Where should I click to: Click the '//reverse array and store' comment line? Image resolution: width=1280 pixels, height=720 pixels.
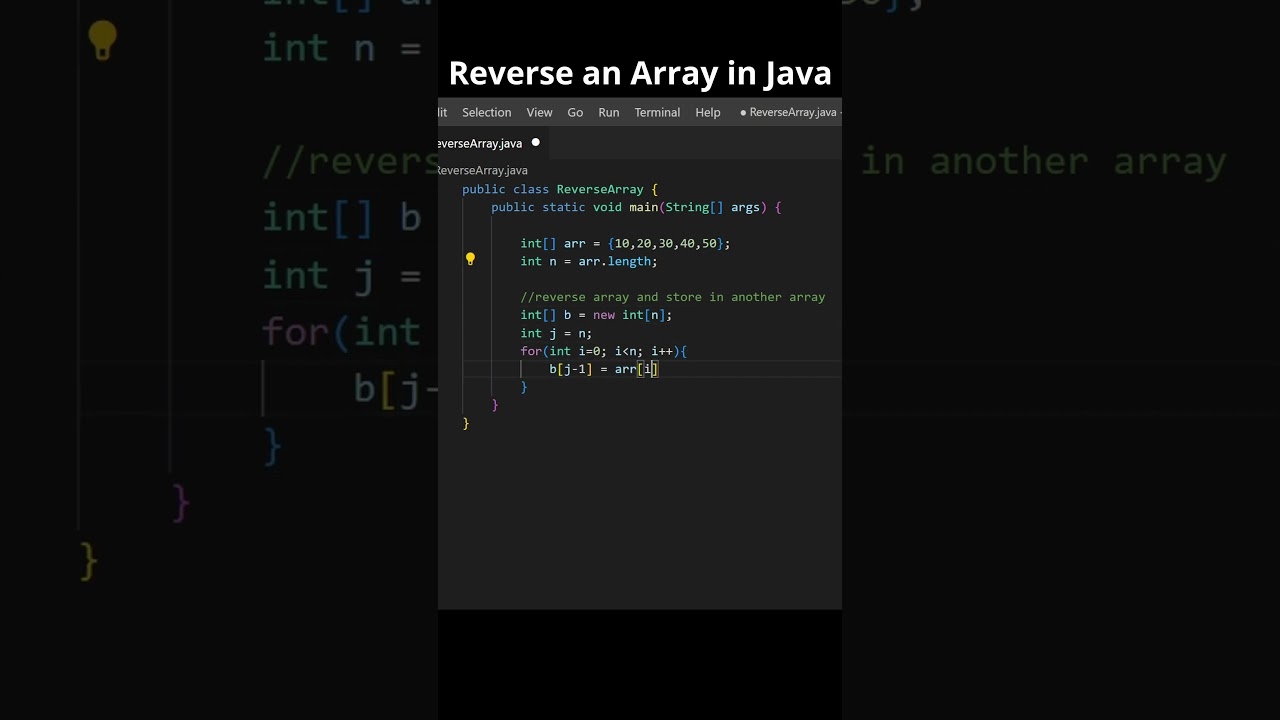point(672,297)
